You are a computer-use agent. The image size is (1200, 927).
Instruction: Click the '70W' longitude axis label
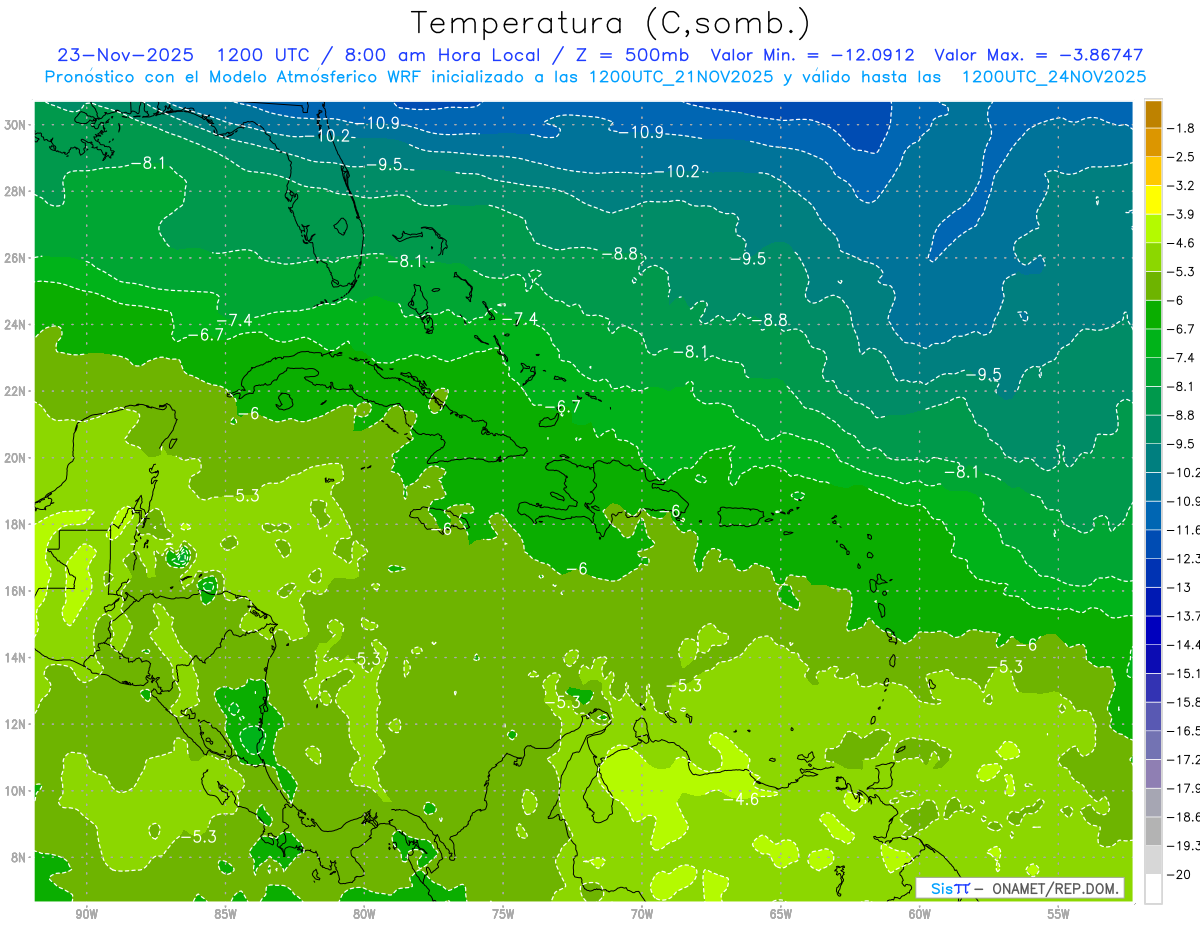tap(642, 915)
